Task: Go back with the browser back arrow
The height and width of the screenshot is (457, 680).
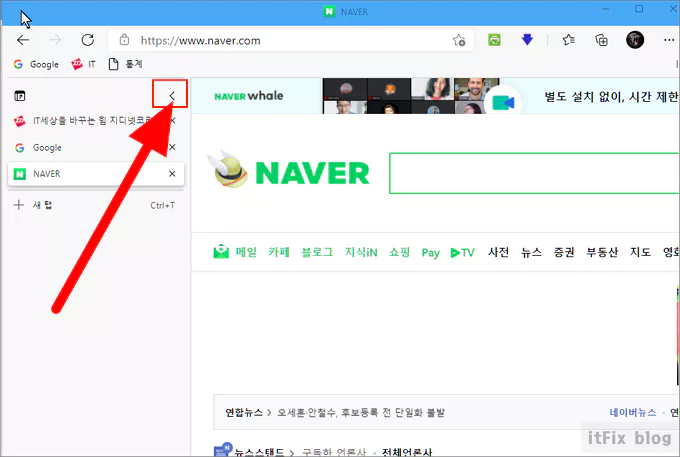Action: coord(23,40)
